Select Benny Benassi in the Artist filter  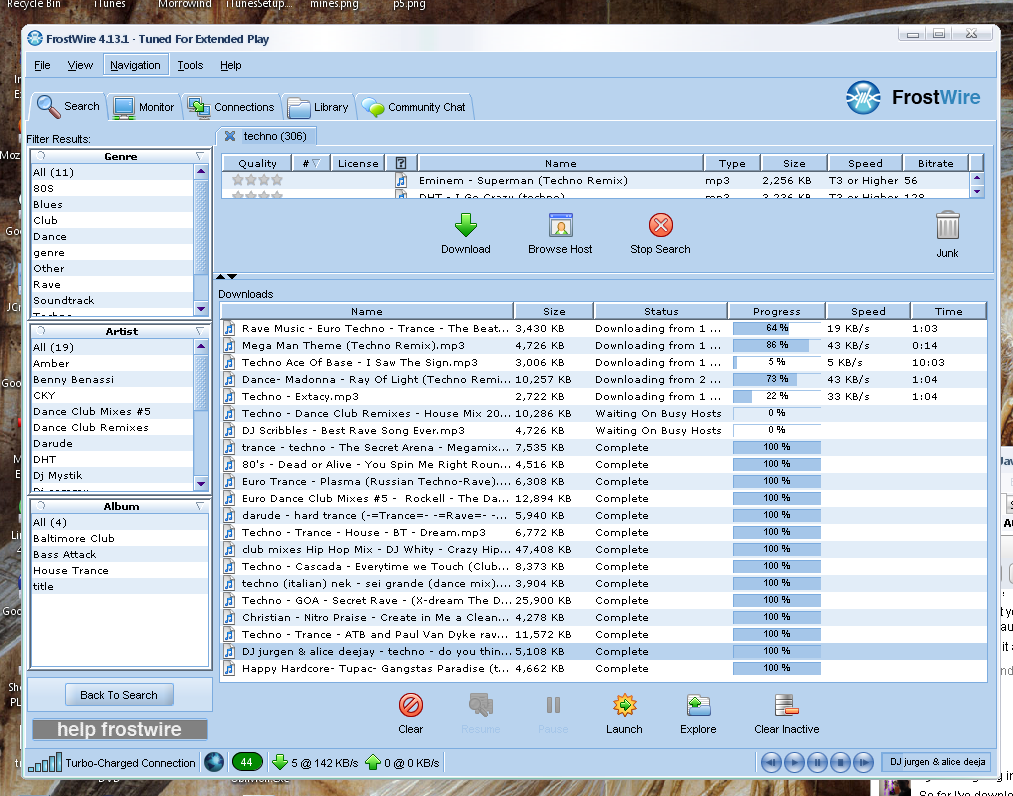point(112,380)
